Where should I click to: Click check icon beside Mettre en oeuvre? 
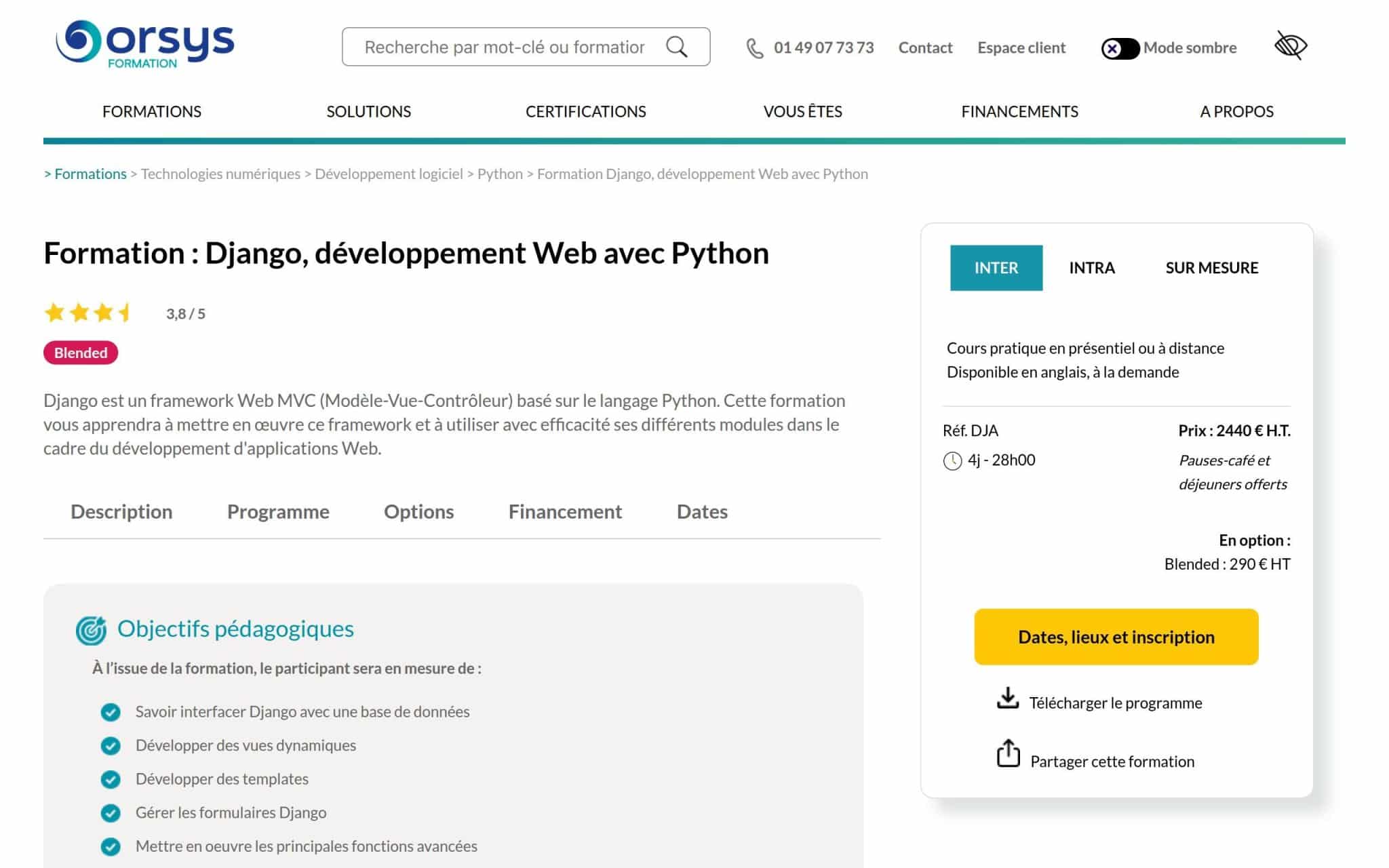click(111, 846)
